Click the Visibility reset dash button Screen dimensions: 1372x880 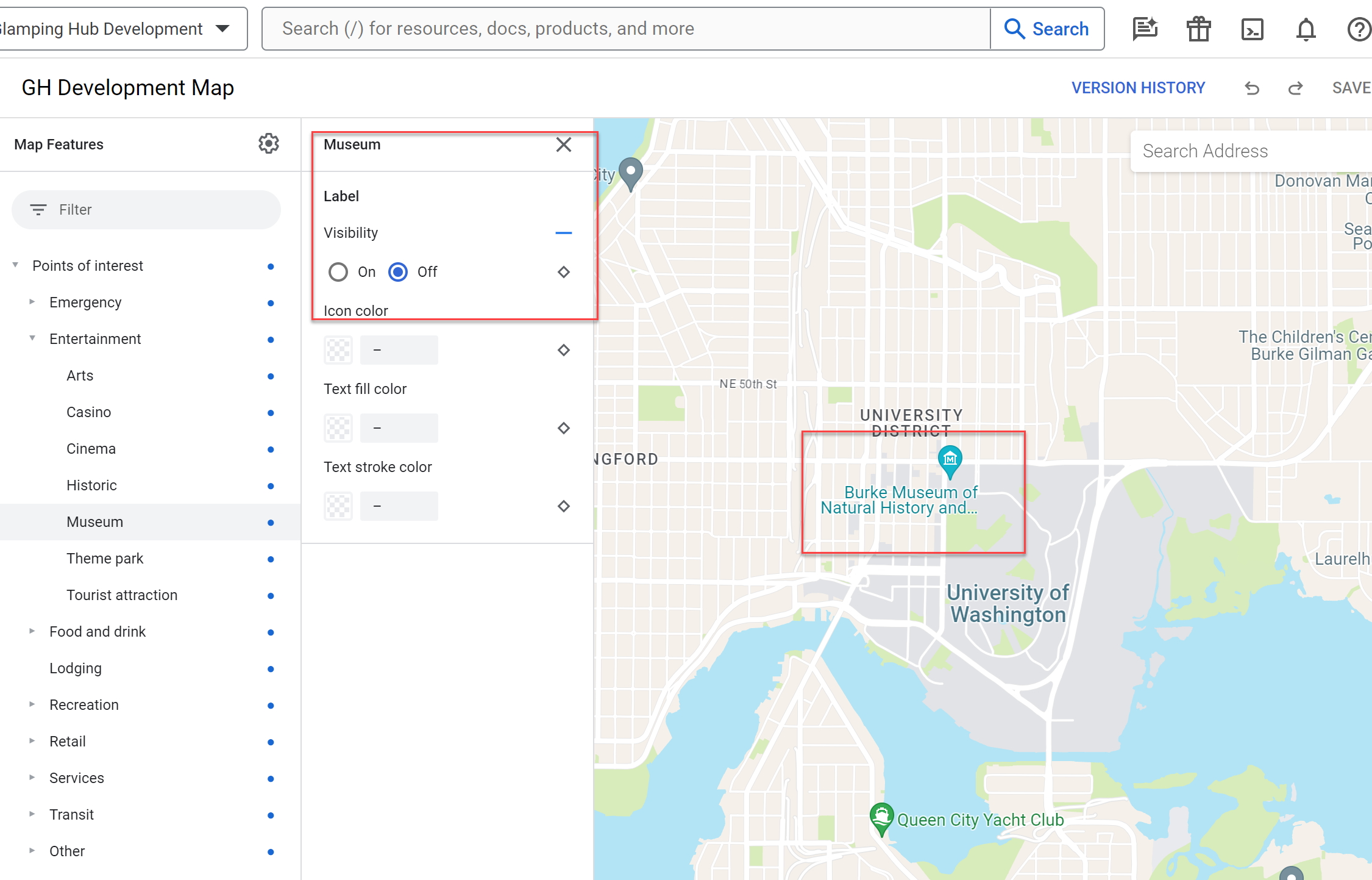[564, 233]
